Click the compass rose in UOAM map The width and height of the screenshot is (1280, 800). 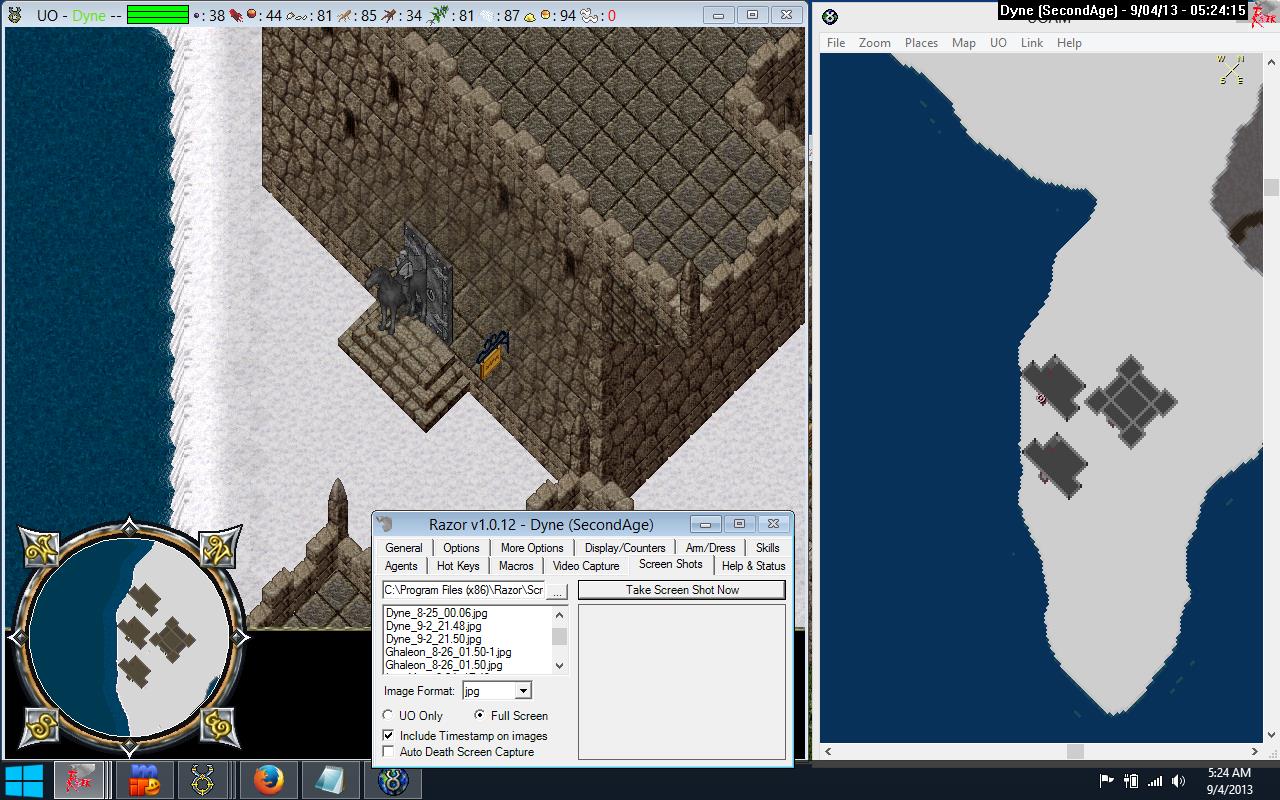[1231, 70]
